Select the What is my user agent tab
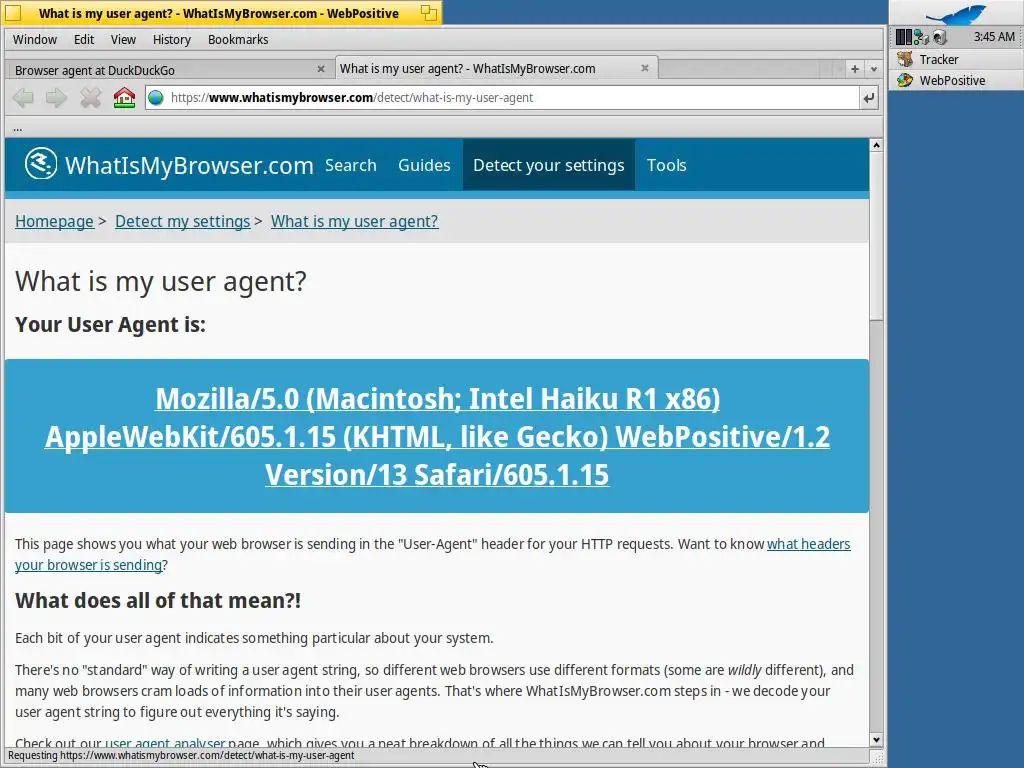 (x=496, y=68)
